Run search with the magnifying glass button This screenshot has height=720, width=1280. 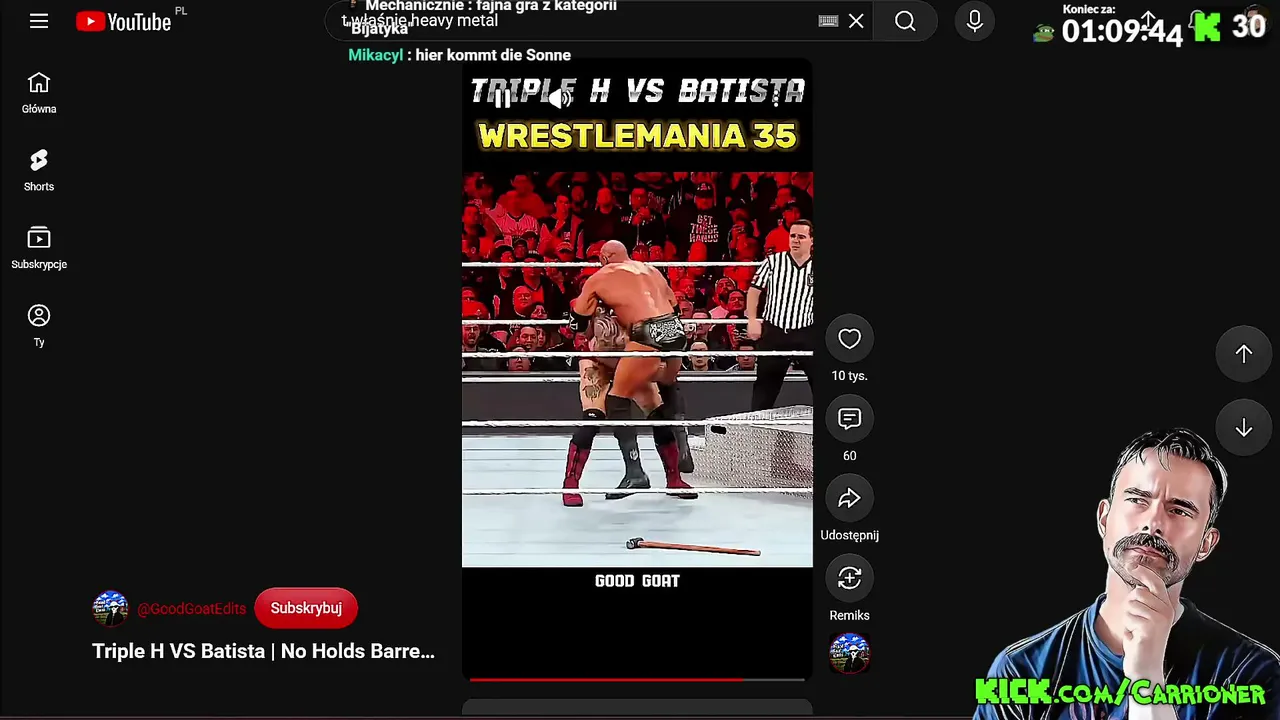point(905,21)
